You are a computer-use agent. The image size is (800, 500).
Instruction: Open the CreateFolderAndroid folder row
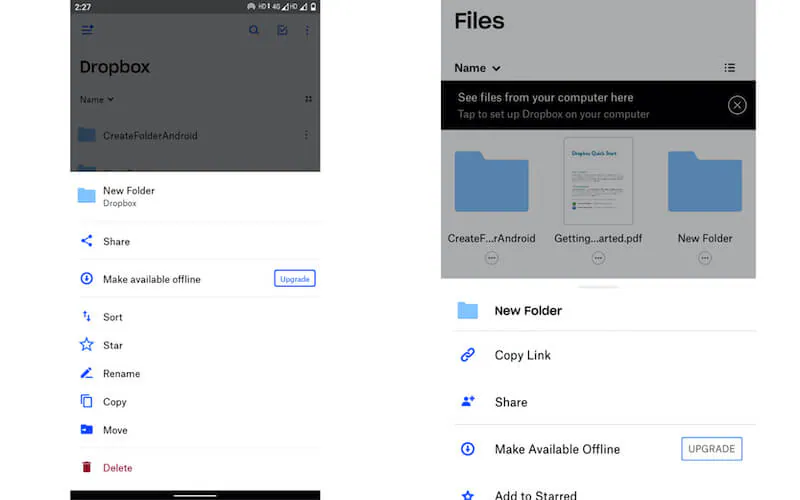[x=195, y=135]
